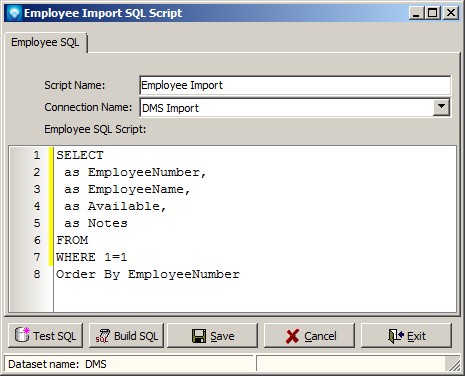Click the 'Dataset name: DMS' status text
465x376 pixels.
57,364
